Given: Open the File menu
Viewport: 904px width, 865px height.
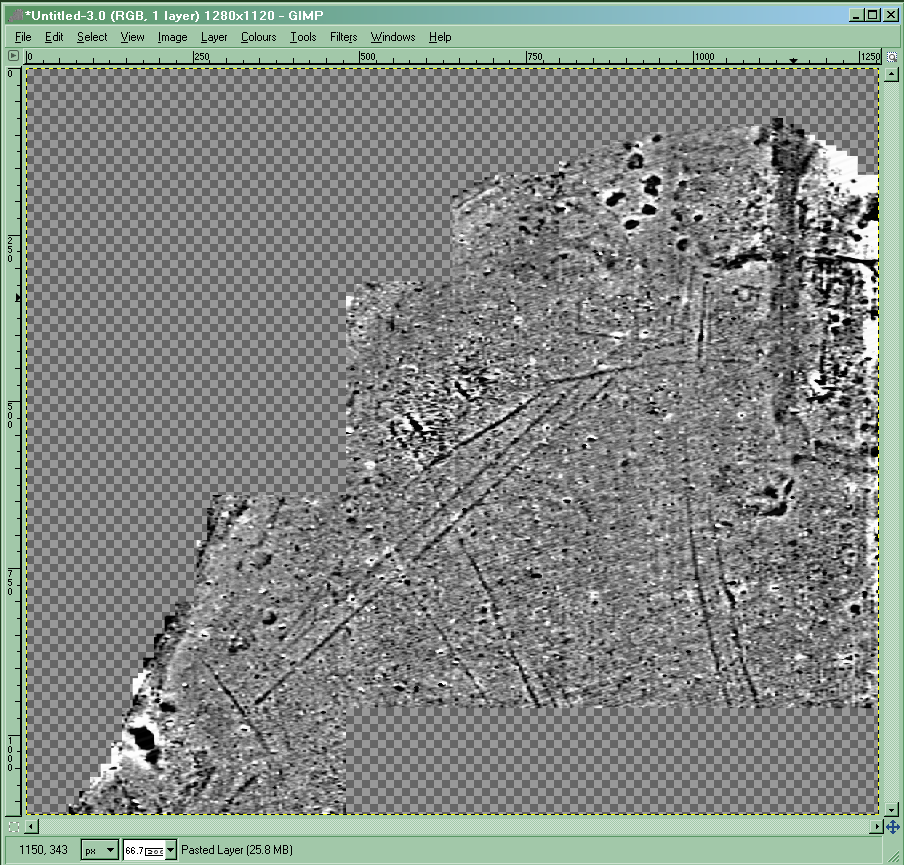Looking at the screenshot, I should [23, 37].
